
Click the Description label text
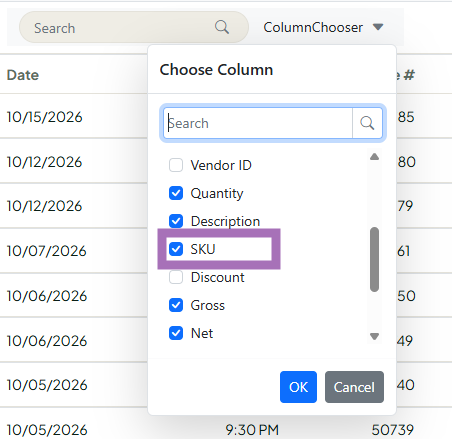click(x=225, y=221)
